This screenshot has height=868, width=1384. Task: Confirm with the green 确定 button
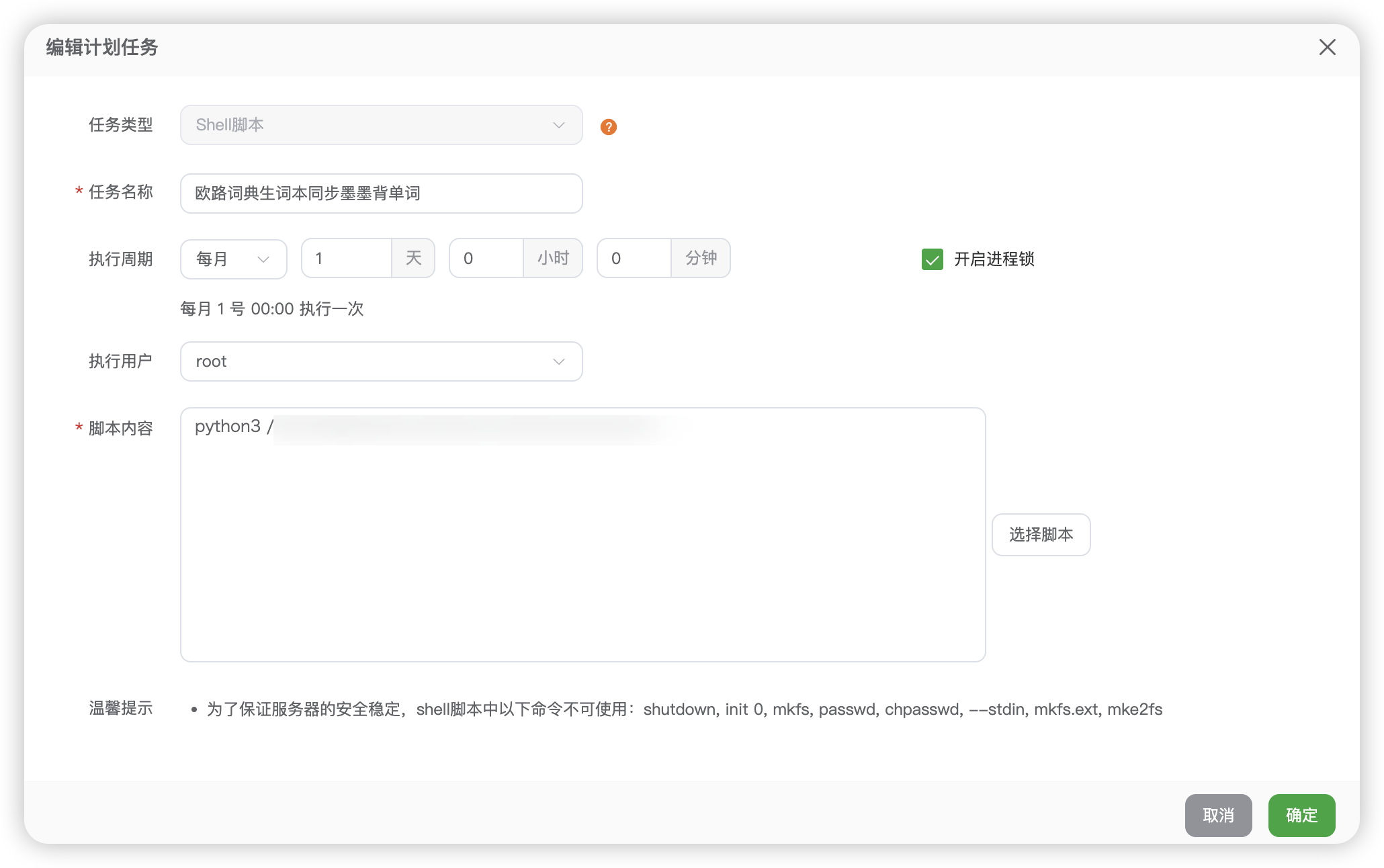coord(1301,815)
